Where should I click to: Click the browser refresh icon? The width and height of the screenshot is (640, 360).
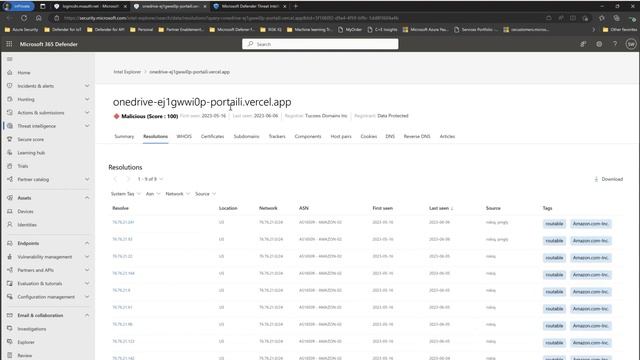[24, 18]
